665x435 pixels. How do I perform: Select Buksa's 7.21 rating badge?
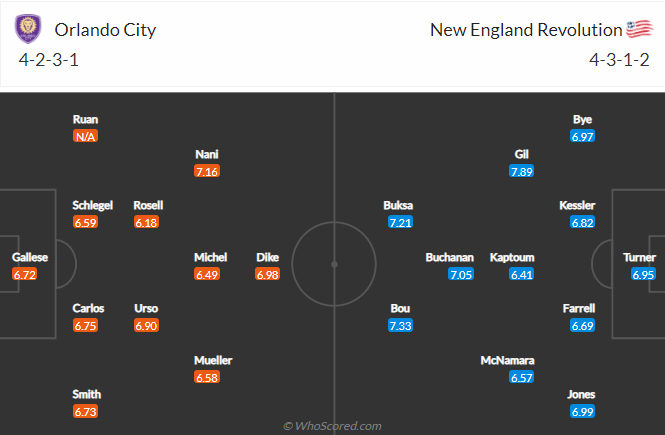tap(400, 222)
